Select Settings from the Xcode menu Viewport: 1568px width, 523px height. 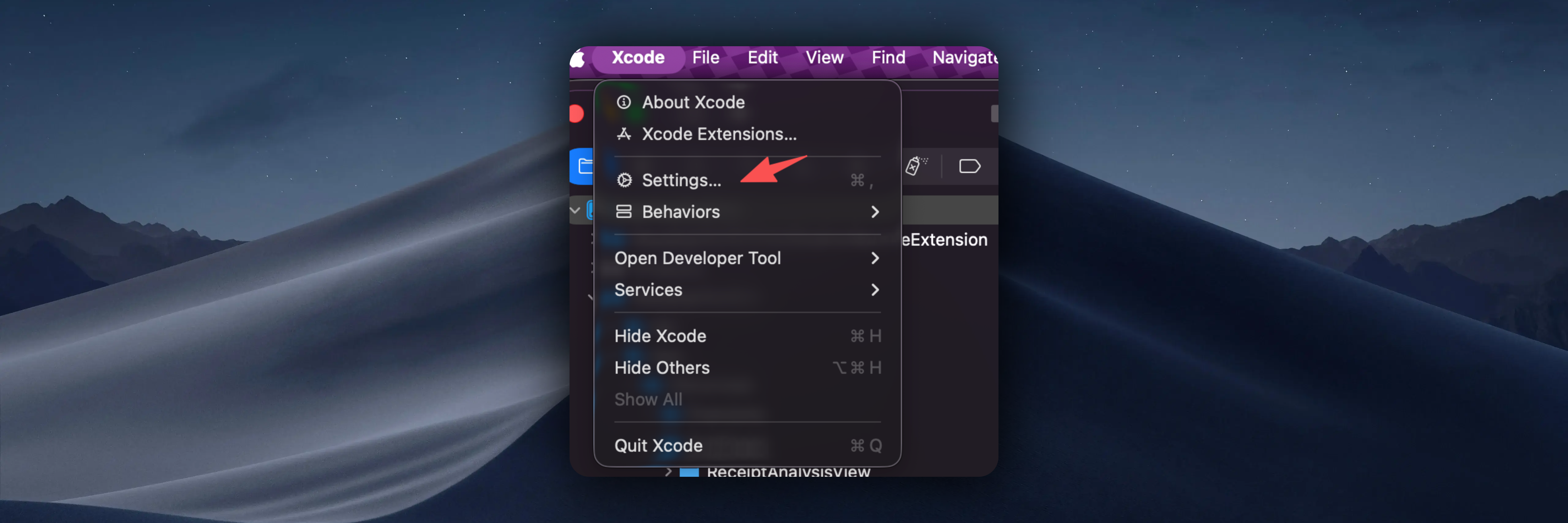(x=682, y=180)
